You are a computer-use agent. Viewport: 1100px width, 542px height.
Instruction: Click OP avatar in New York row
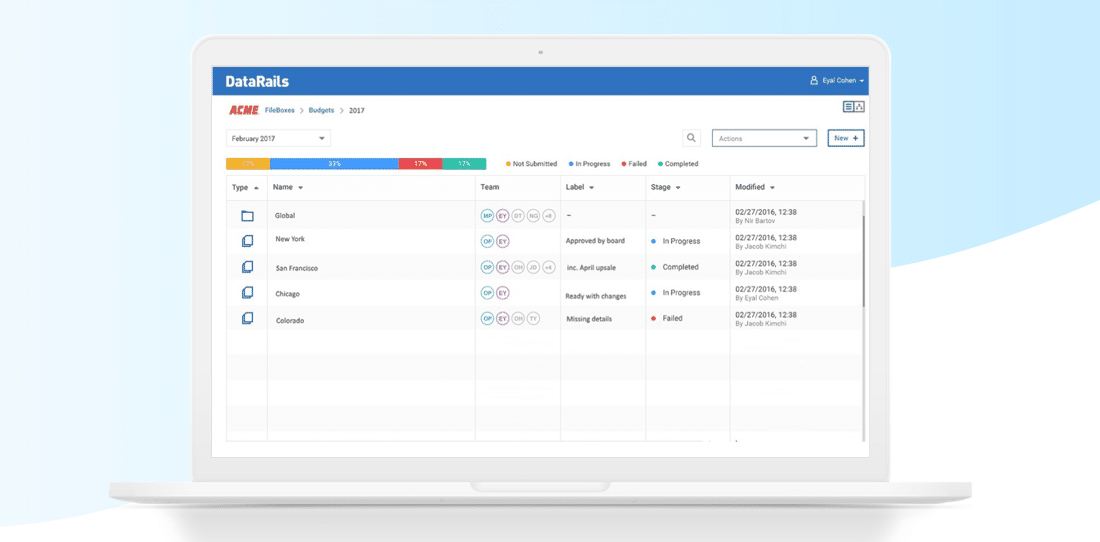tap(487, 241)
